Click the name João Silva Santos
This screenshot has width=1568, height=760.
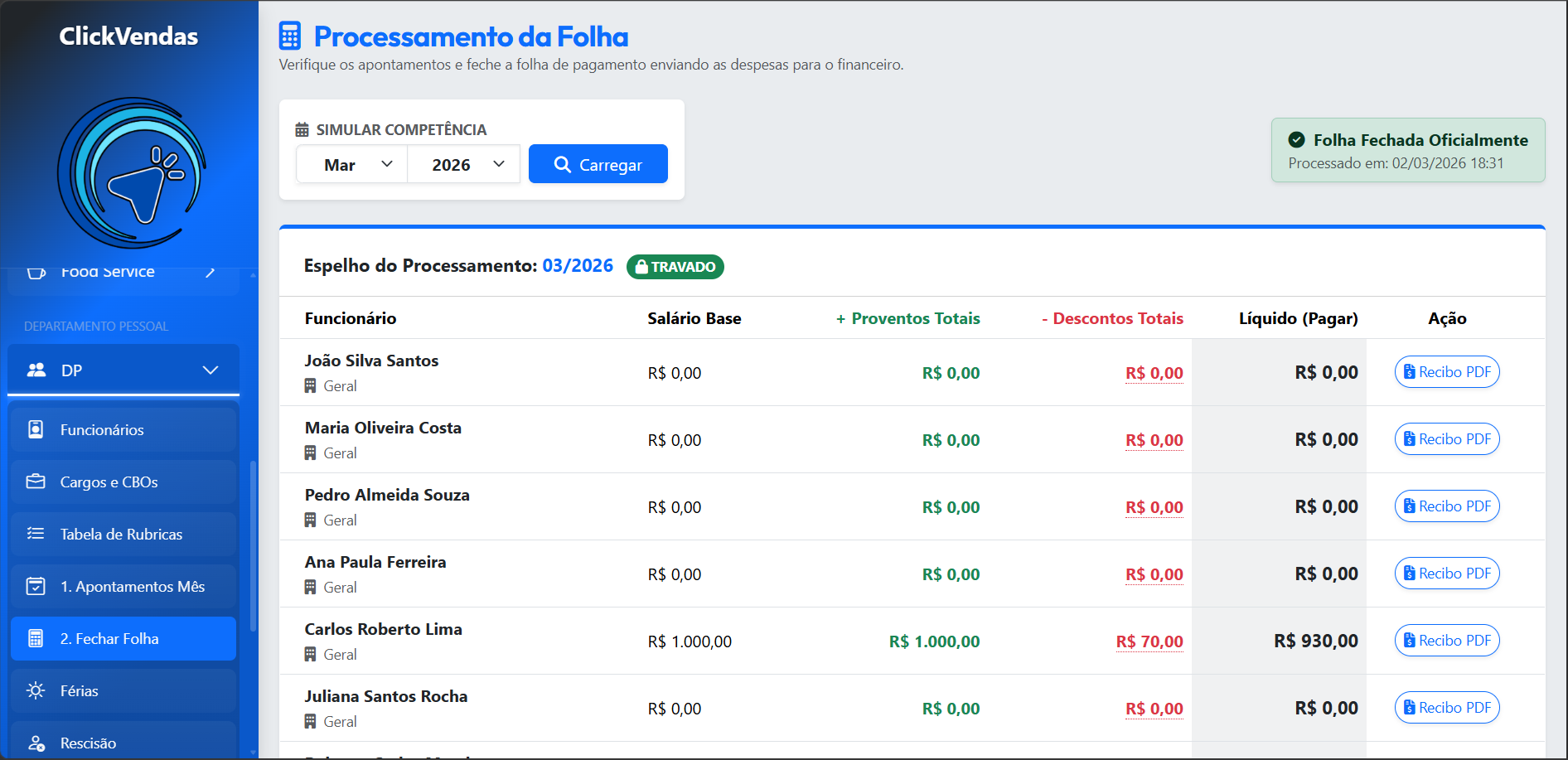click(x=371, y=361)
